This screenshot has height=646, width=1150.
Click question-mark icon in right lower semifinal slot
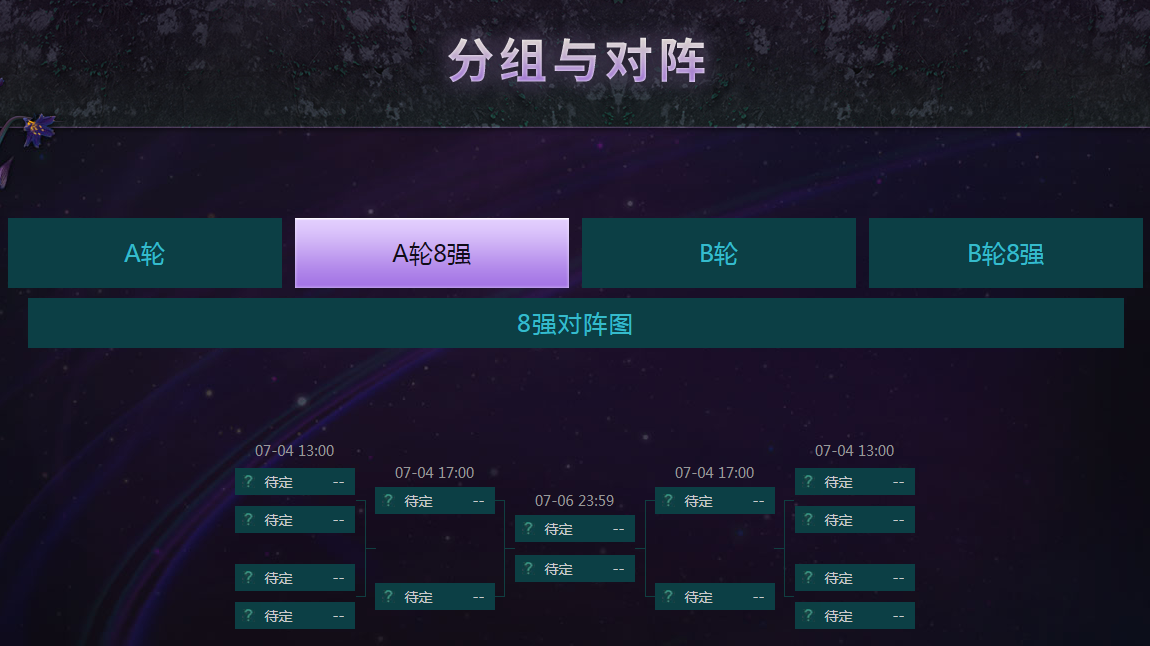pyautogui.click(x=668, y=597)
